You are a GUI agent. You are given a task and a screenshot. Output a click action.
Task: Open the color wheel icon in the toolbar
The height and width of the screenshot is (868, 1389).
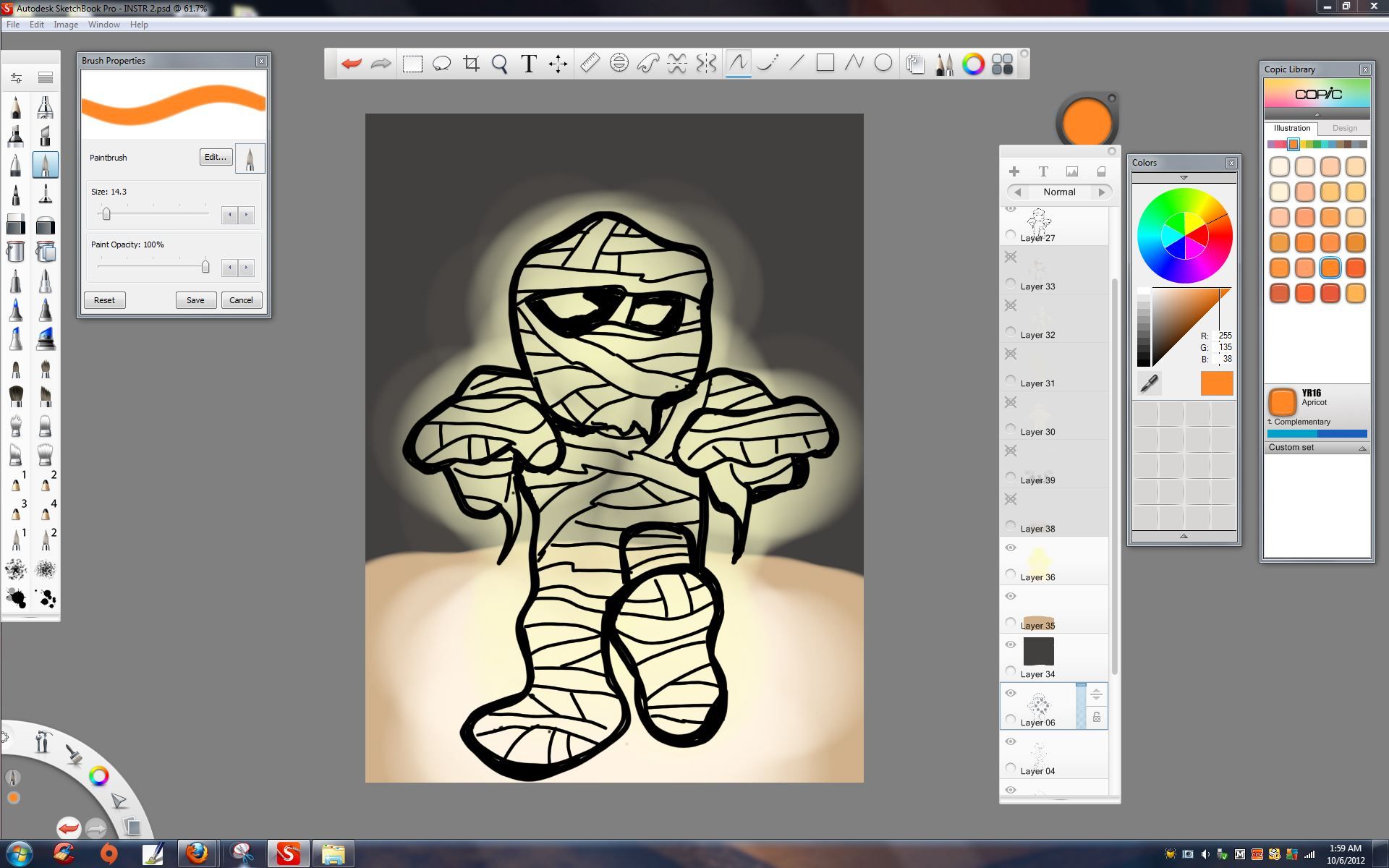point(973,64)
